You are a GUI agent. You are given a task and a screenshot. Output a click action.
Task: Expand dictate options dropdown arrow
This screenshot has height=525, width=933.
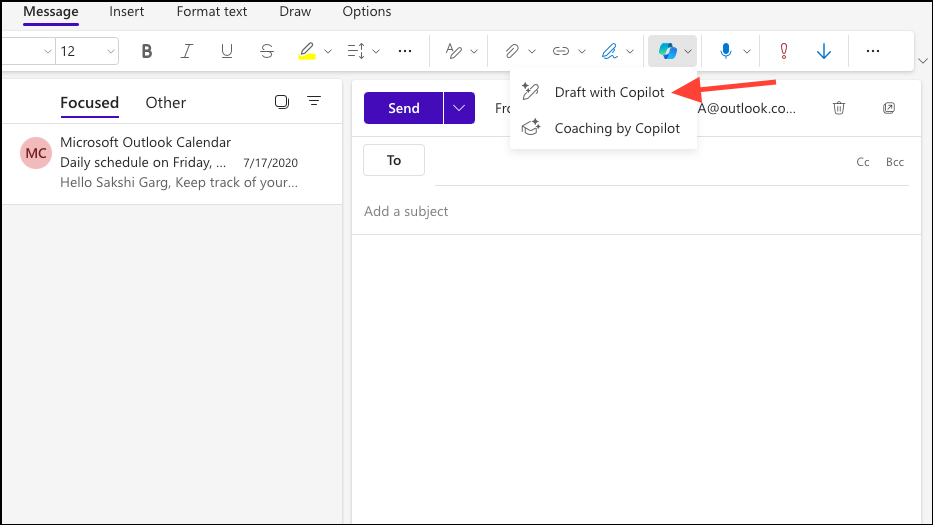(747, 52)
